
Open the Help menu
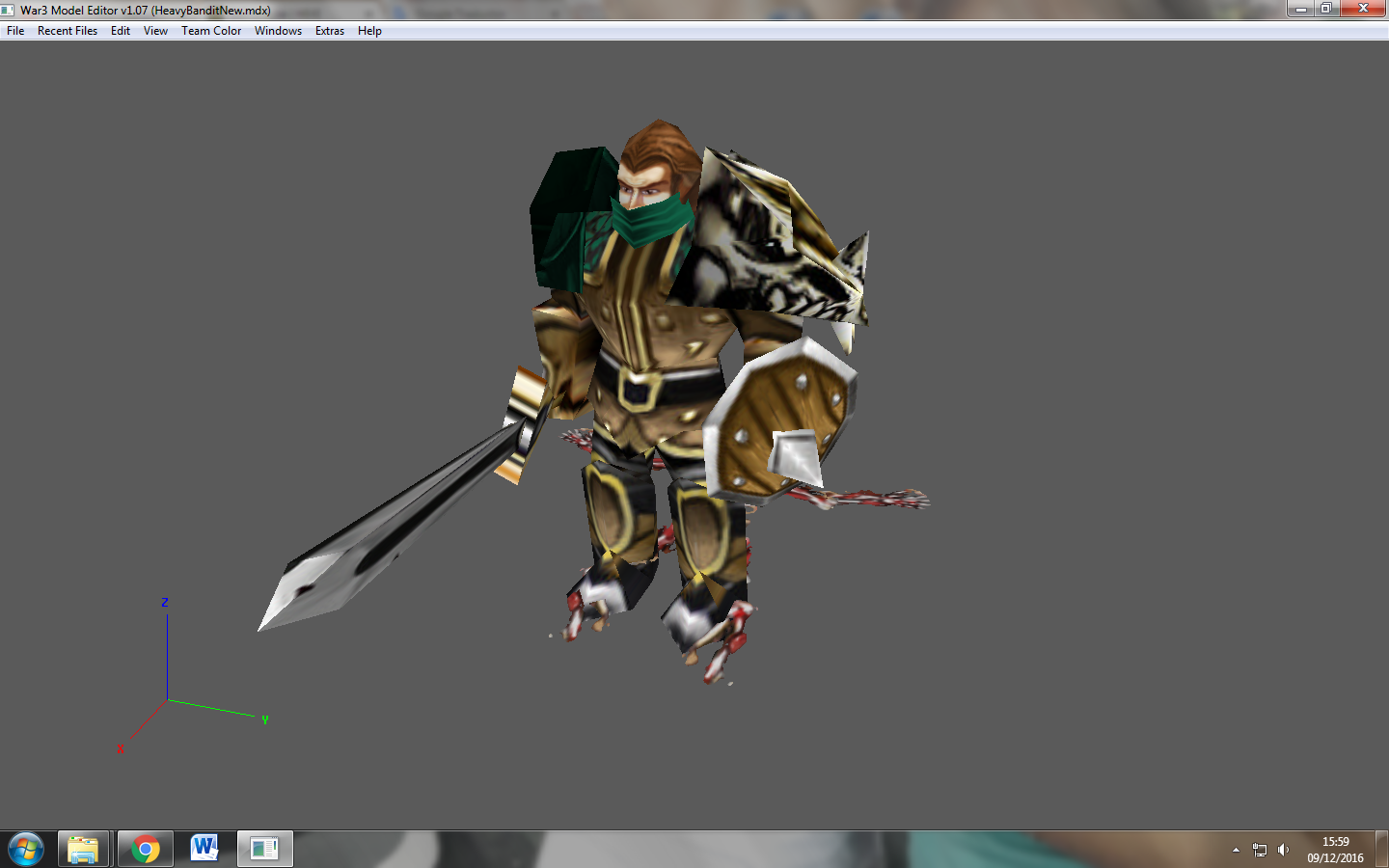click(369, 31)
